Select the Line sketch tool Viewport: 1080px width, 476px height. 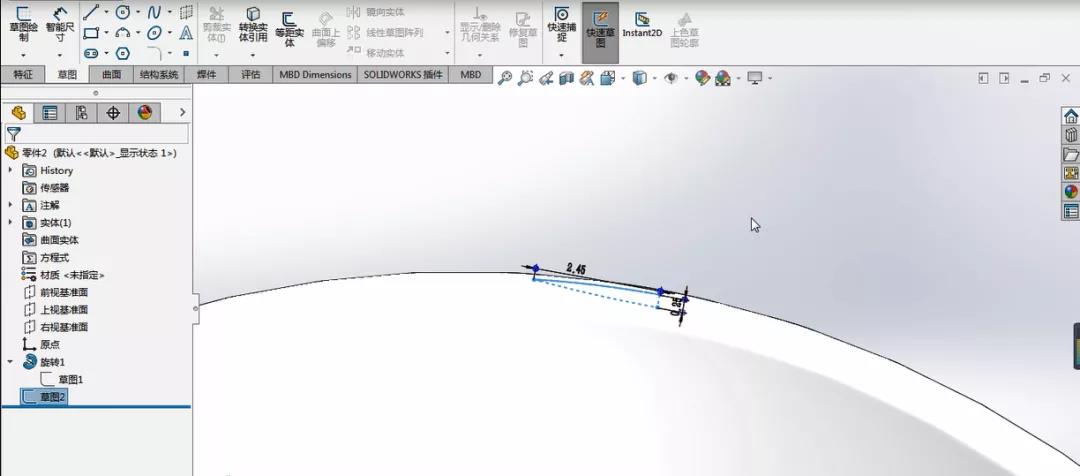91,12
